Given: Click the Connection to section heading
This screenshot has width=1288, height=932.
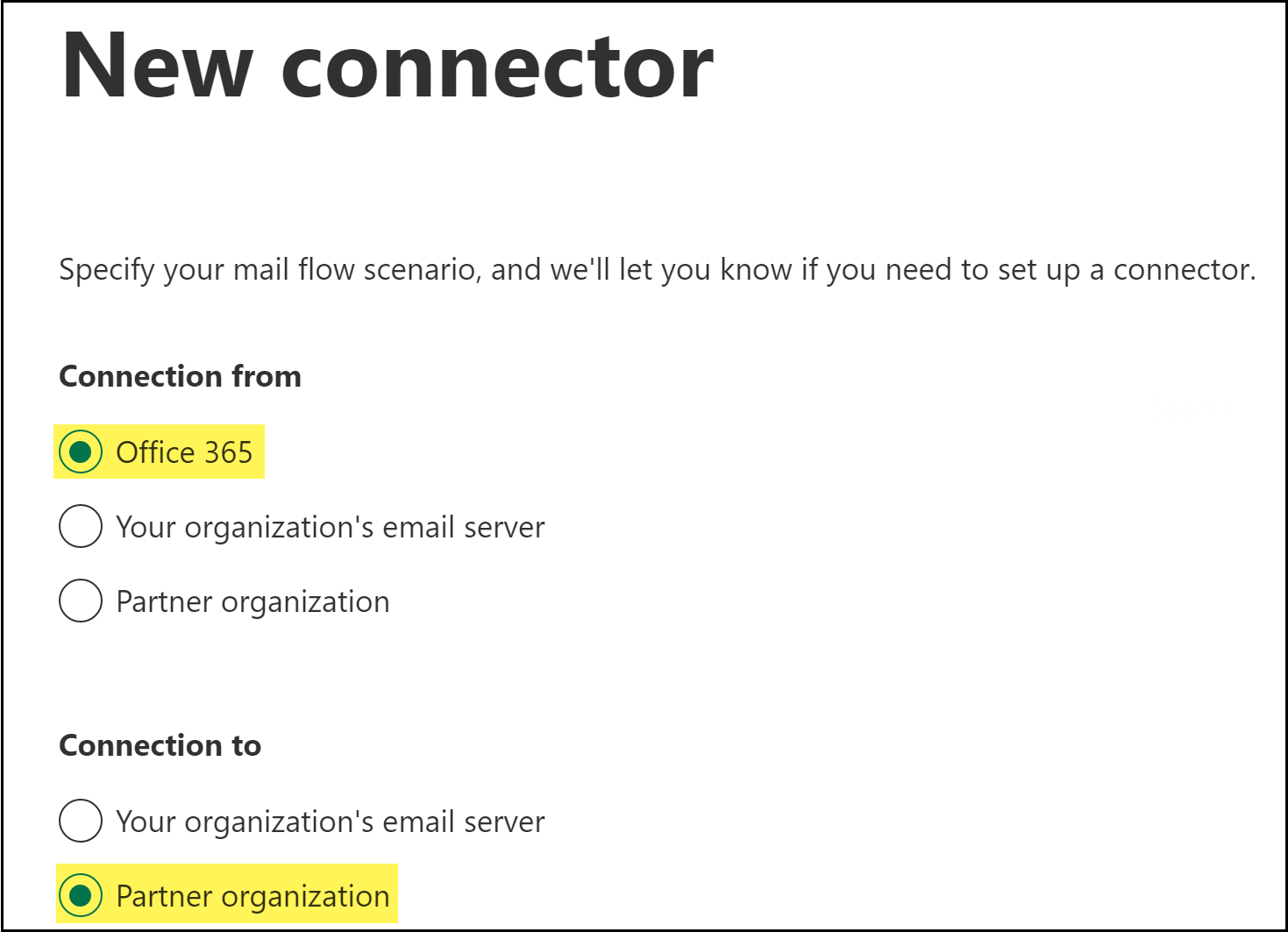Looking at the screenshot, I should 160,745.
